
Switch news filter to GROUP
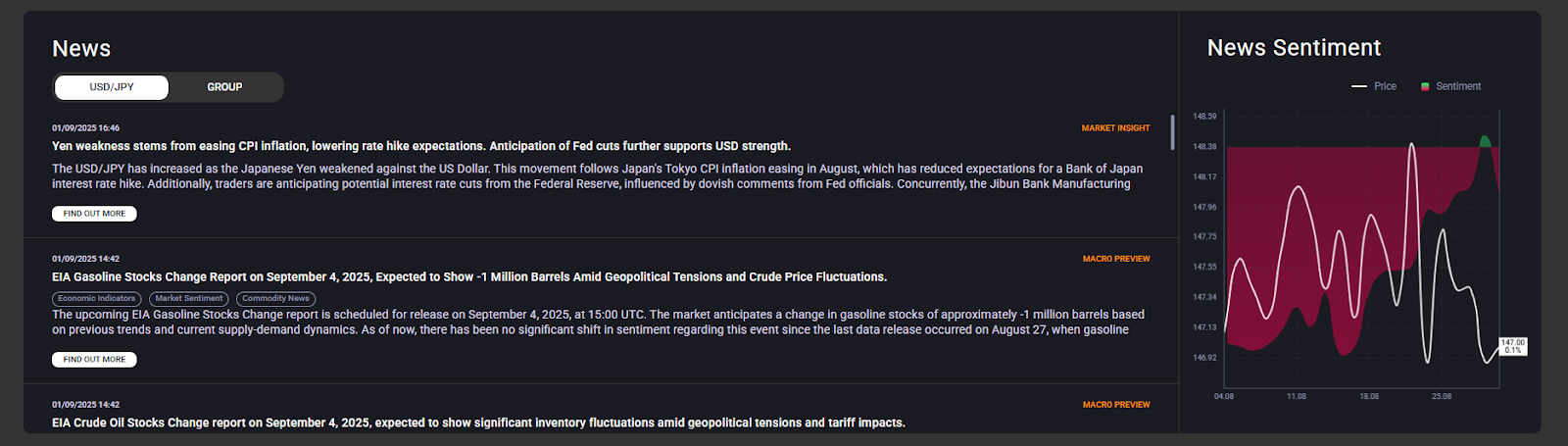coord(224,87)
